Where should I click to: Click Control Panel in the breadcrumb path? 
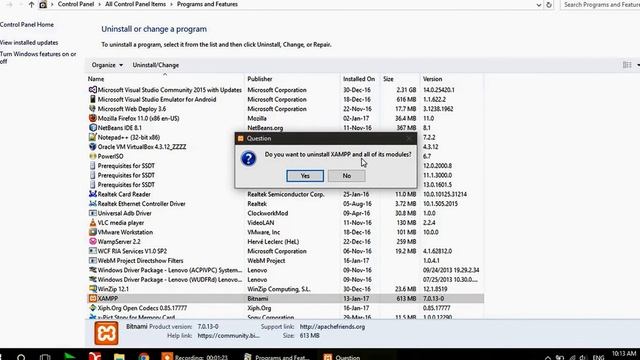[76, 4]
